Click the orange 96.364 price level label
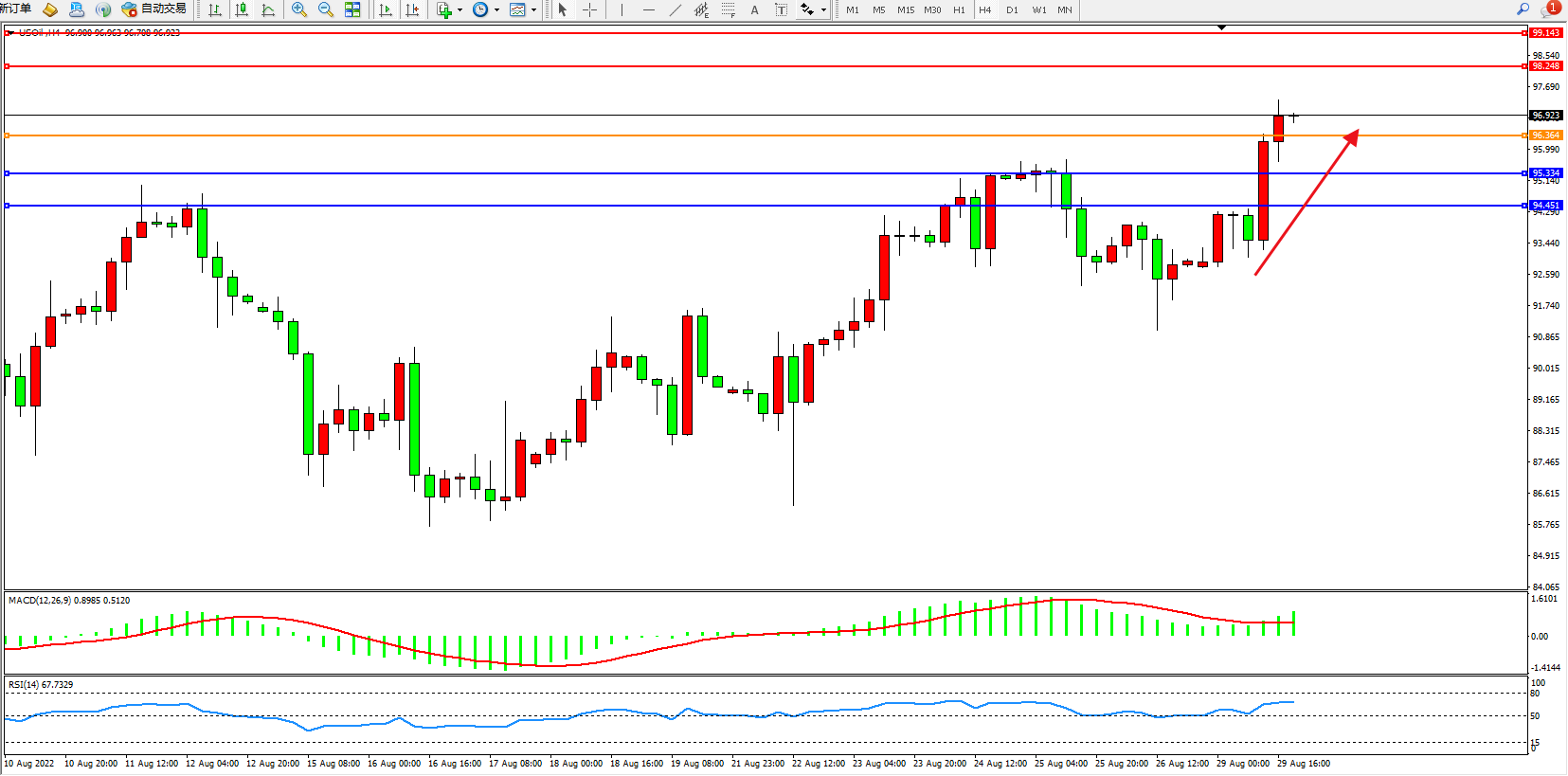1568x776 pixels. pos(1545,135)
